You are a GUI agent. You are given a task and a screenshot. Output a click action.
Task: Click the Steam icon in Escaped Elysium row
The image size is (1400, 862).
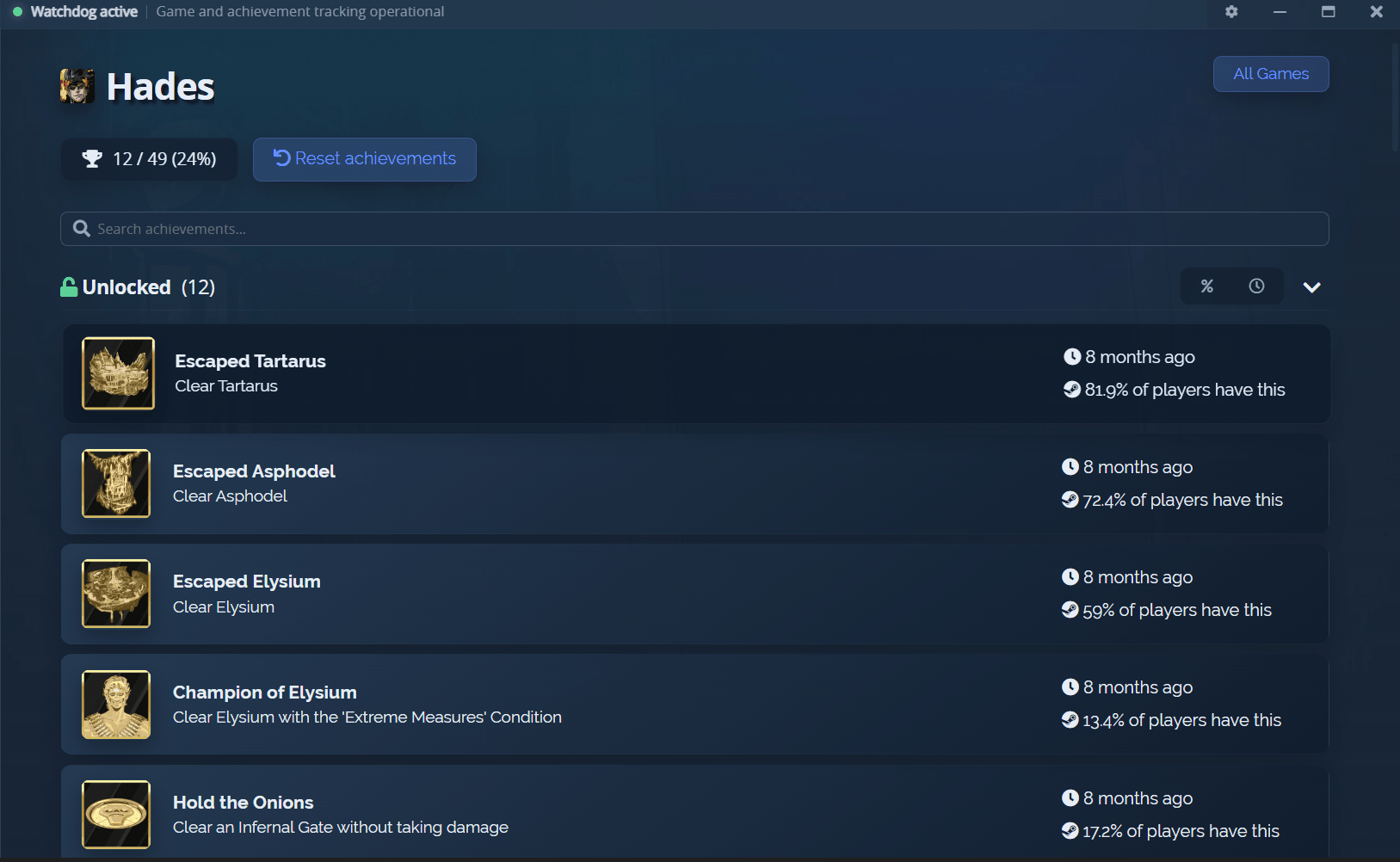(x=1070, y=610)
